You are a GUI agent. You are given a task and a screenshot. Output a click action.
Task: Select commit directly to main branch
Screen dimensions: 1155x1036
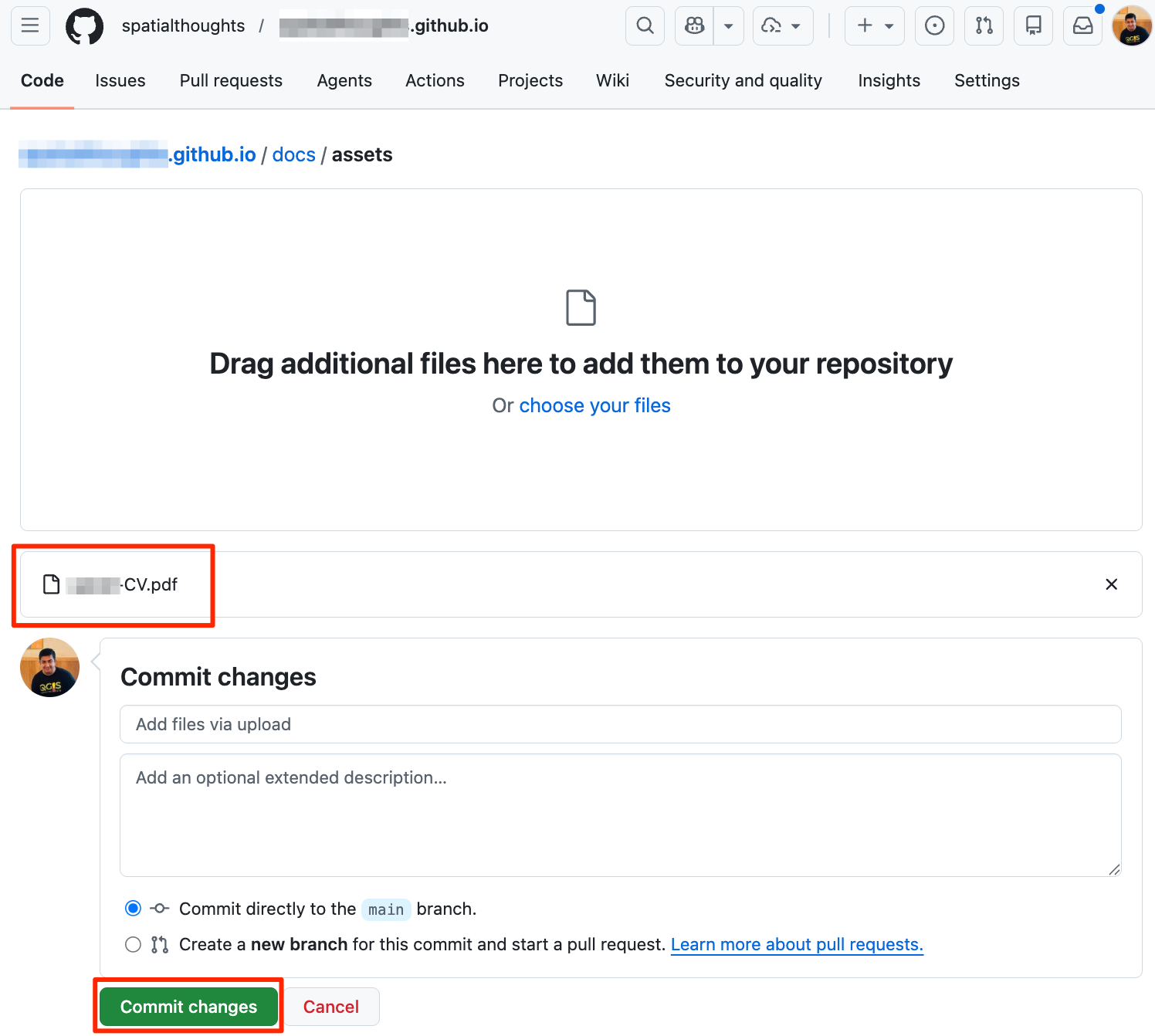tap(134, 909)
